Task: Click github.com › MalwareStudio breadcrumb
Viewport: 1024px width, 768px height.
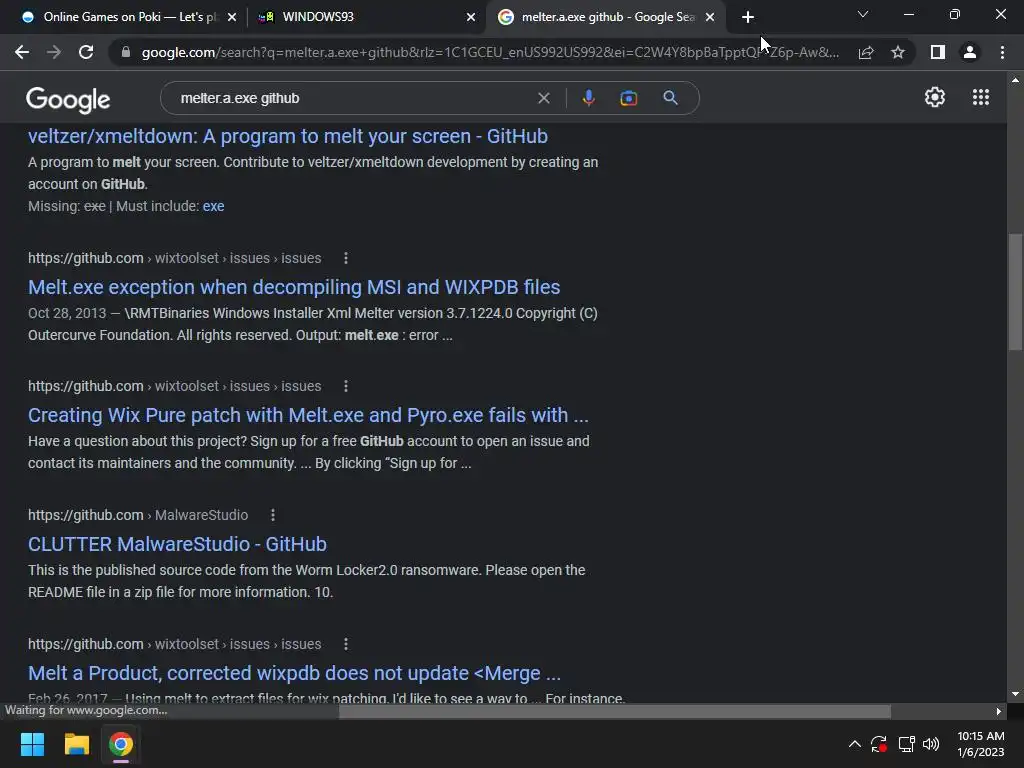Action: (x=138, y=515)
